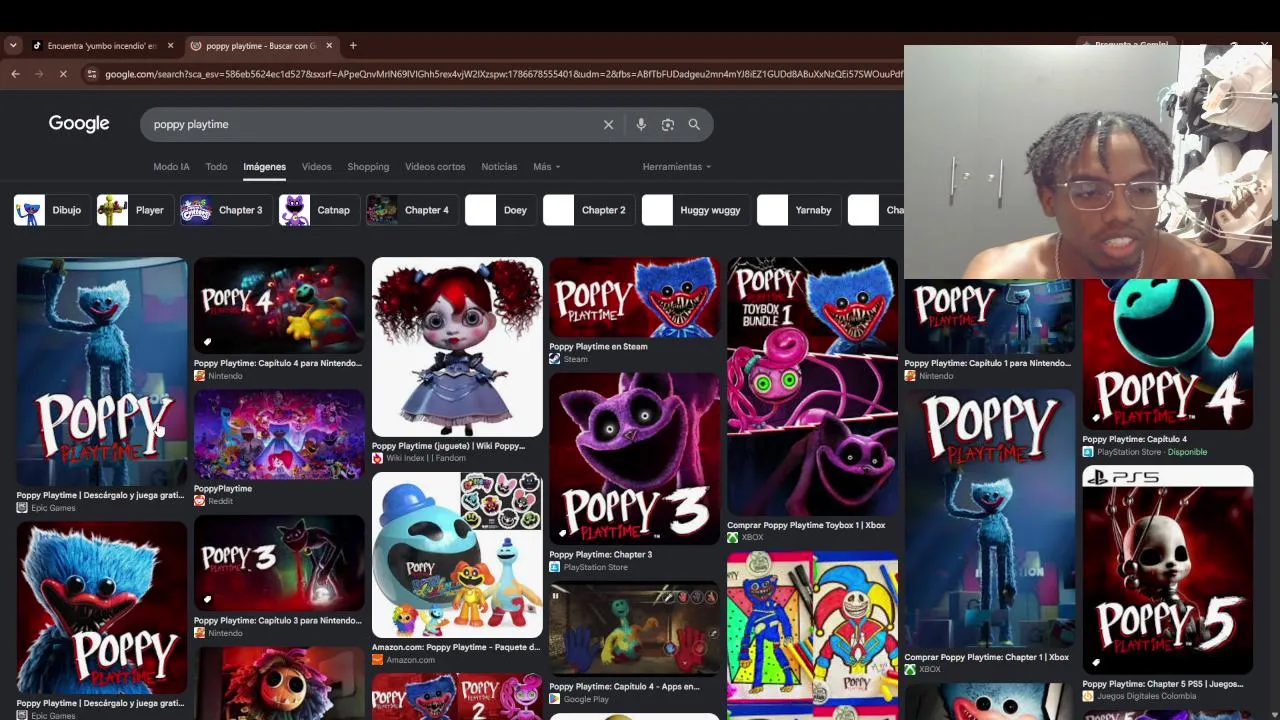Expand the 'Más' search filters dropdown
The height and width of the screenshot is (720, 1280).
pos(546,167)
